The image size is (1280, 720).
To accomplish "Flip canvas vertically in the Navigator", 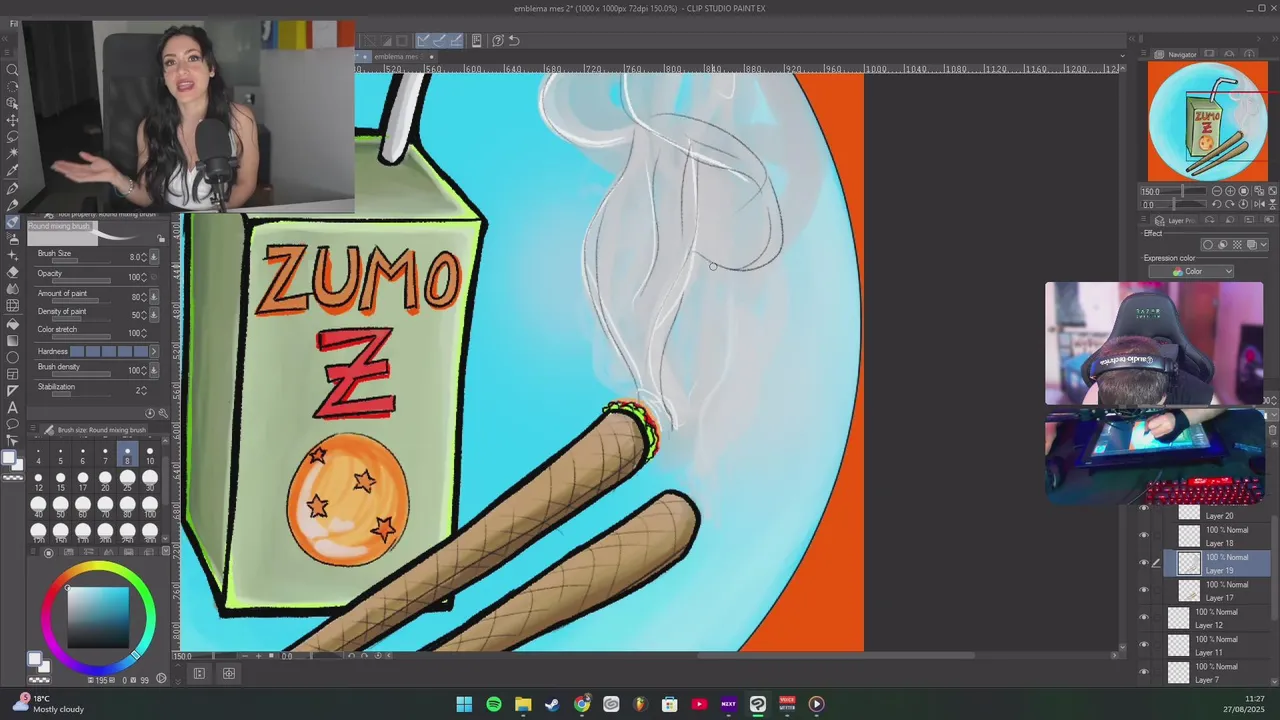I will click(1271, 204).
